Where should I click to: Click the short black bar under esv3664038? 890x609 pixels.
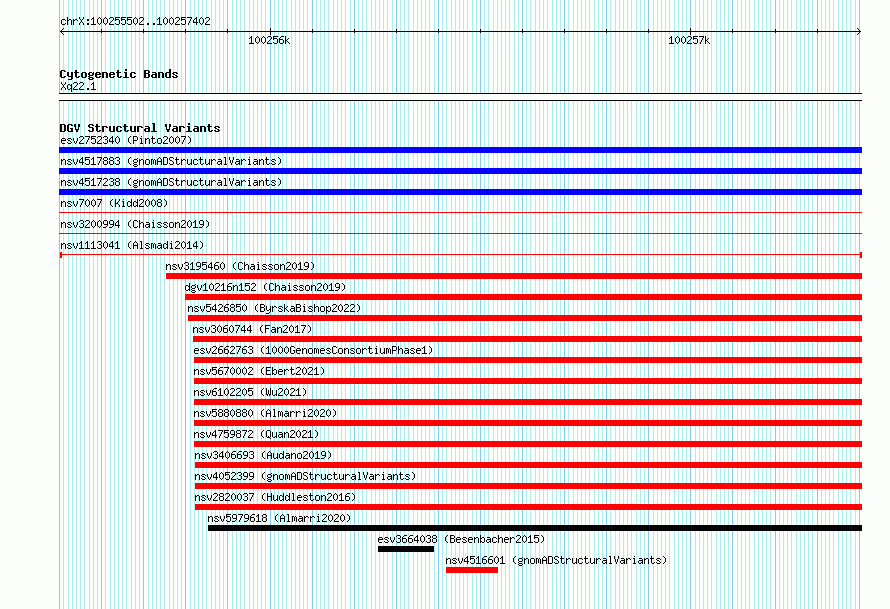coord(406,549)
